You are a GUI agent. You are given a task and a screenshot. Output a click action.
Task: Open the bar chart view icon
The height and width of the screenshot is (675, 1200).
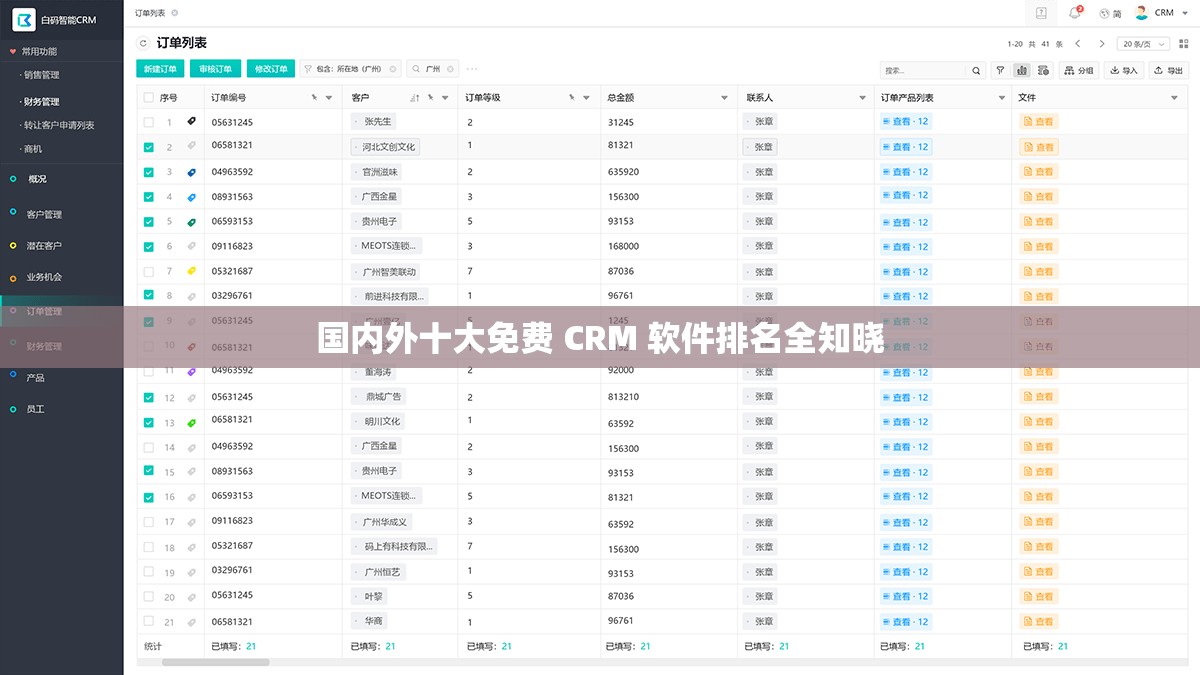tap(1021, 70)
